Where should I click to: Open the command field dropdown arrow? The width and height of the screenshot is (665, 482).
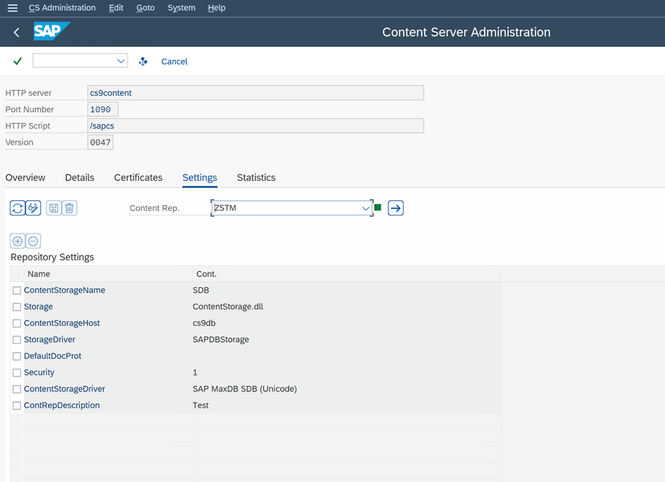click(x=121, y=61)
